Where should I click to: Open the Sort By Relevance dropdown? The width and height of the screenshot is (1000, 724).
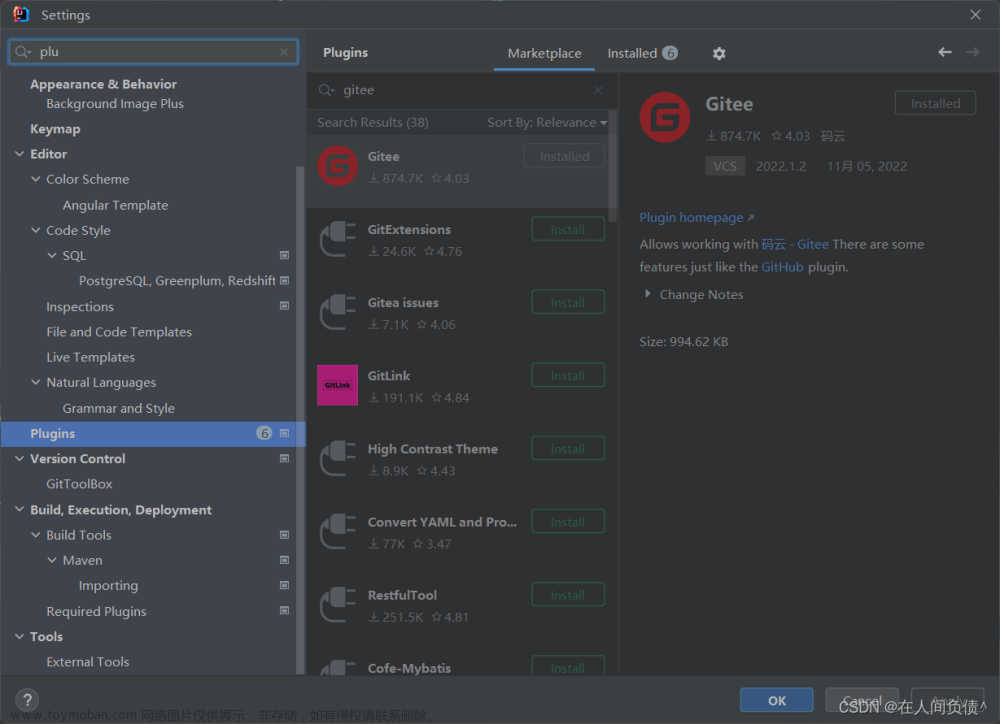(x=547, y=122)
